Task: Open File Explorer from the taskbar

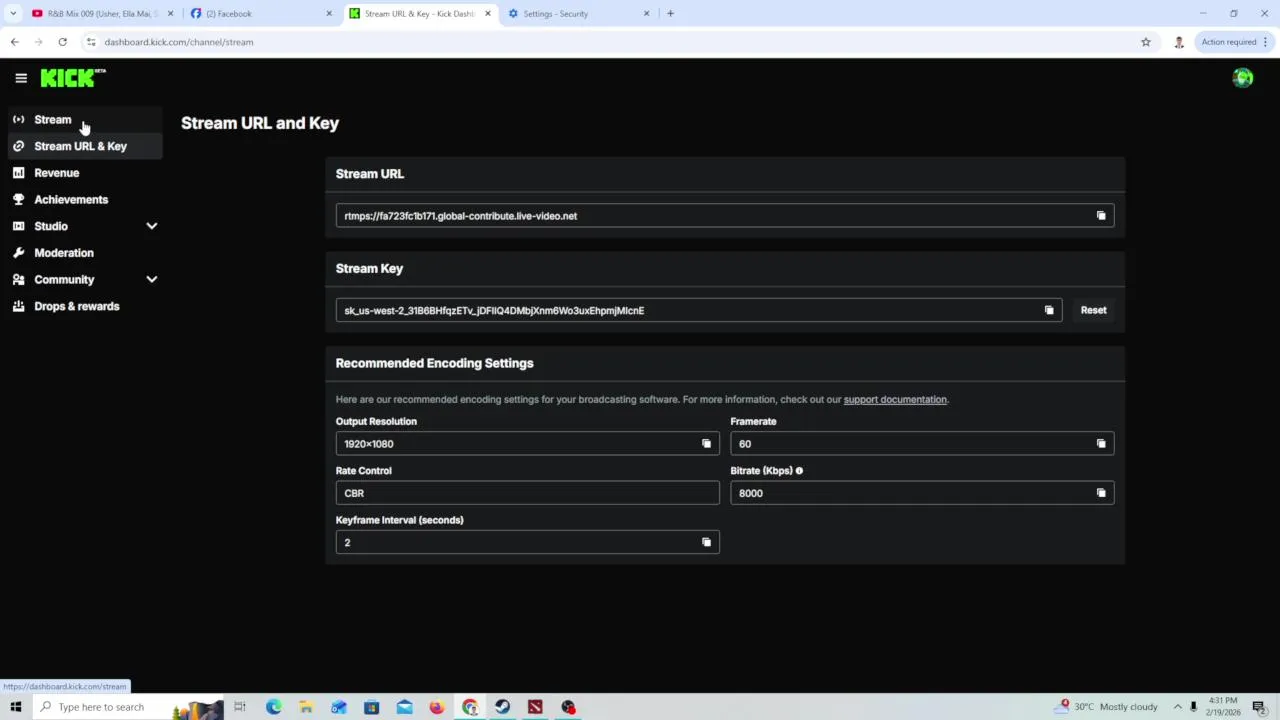Action: (x=306, y=707)
